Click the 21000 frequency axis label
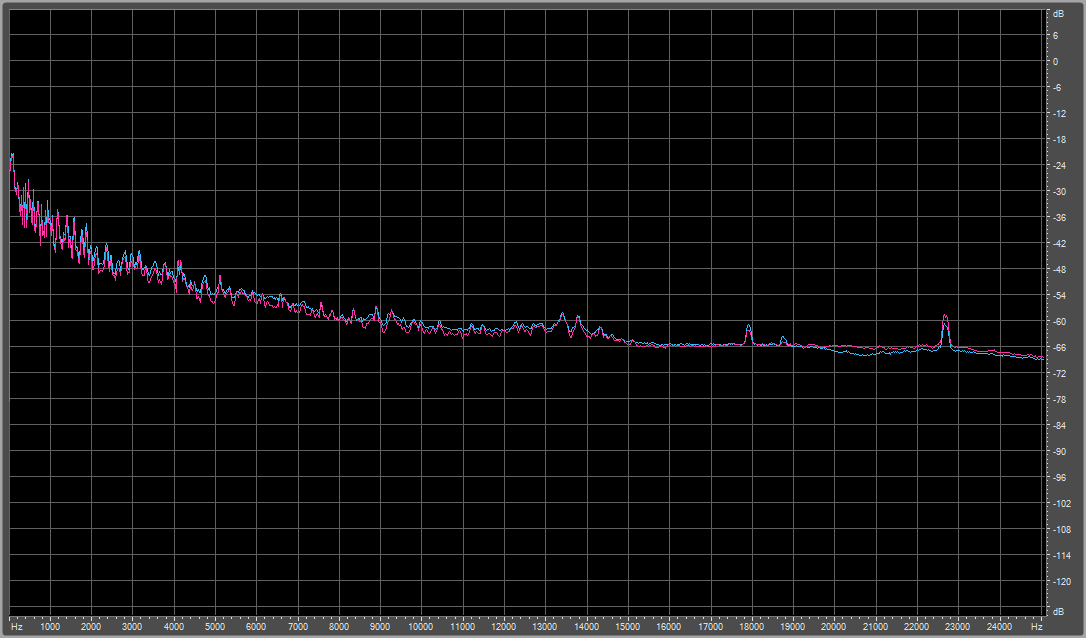Viewport: 1086px width, 638px height. tap(876, 626)
